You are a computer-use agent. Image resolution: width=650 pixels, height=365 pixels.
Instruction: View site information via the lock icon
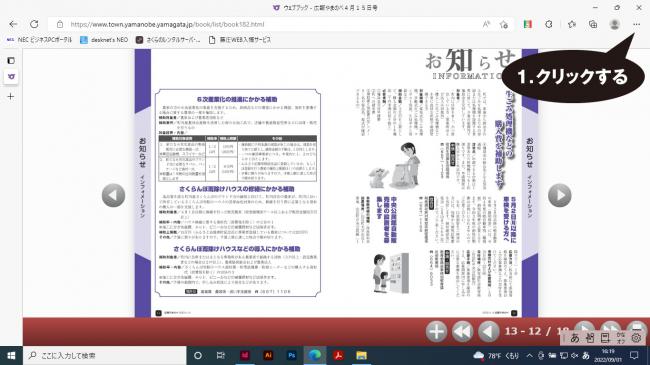[x=60, y=24]
